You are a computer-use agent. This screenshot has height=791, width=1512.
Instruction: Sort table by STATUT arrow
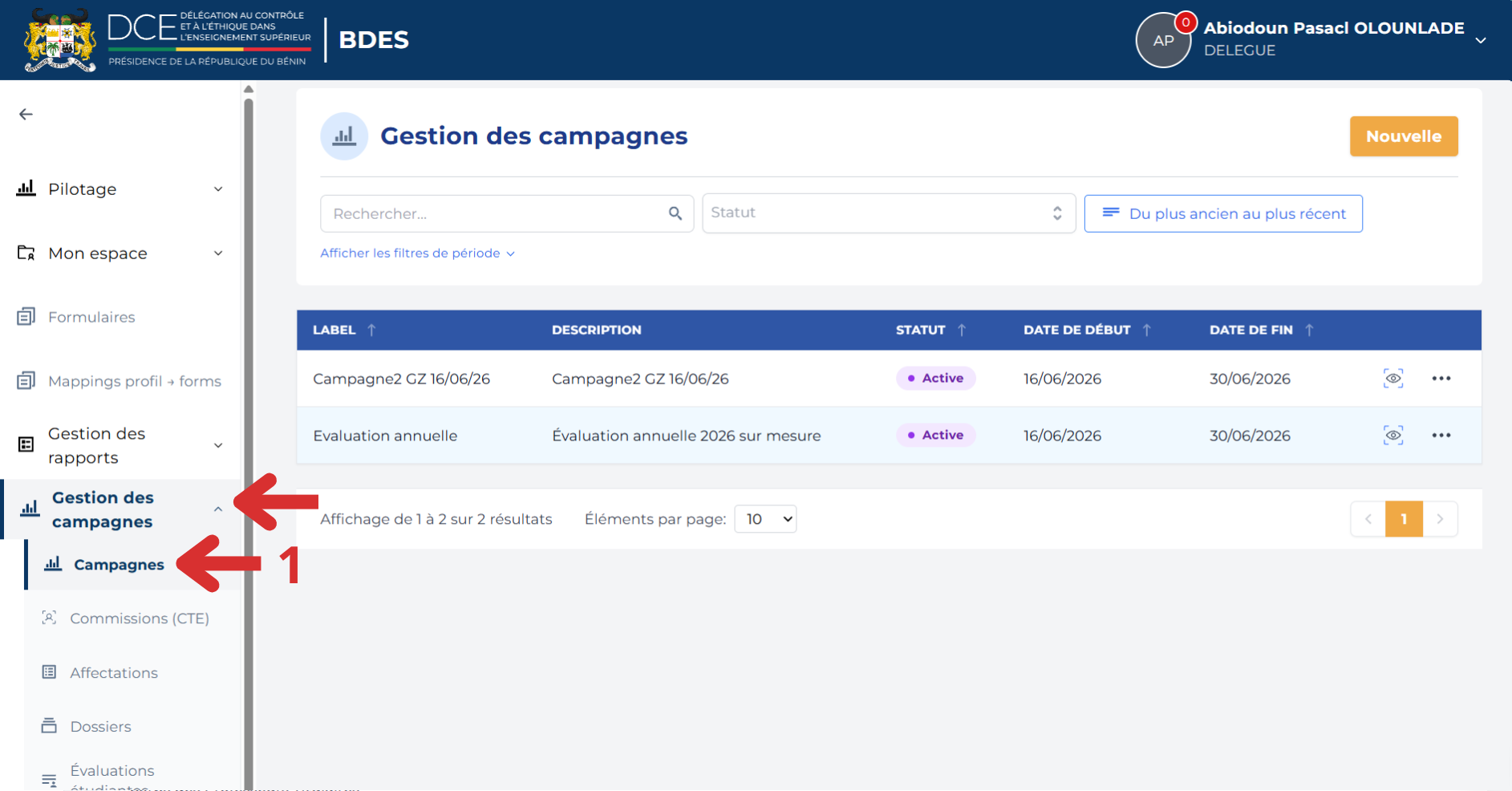[962, 330]
